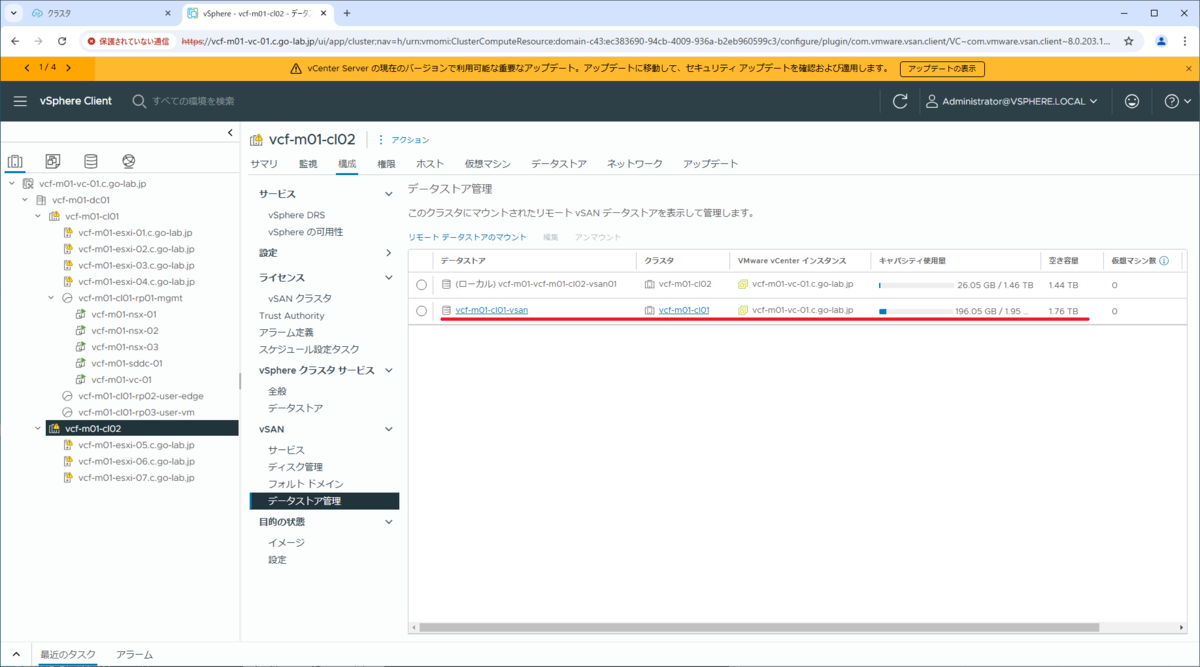Select the local vcf-m01-cl02-vsan01 datastore radio button
The image size is (1200, 667).
(422, 284)
